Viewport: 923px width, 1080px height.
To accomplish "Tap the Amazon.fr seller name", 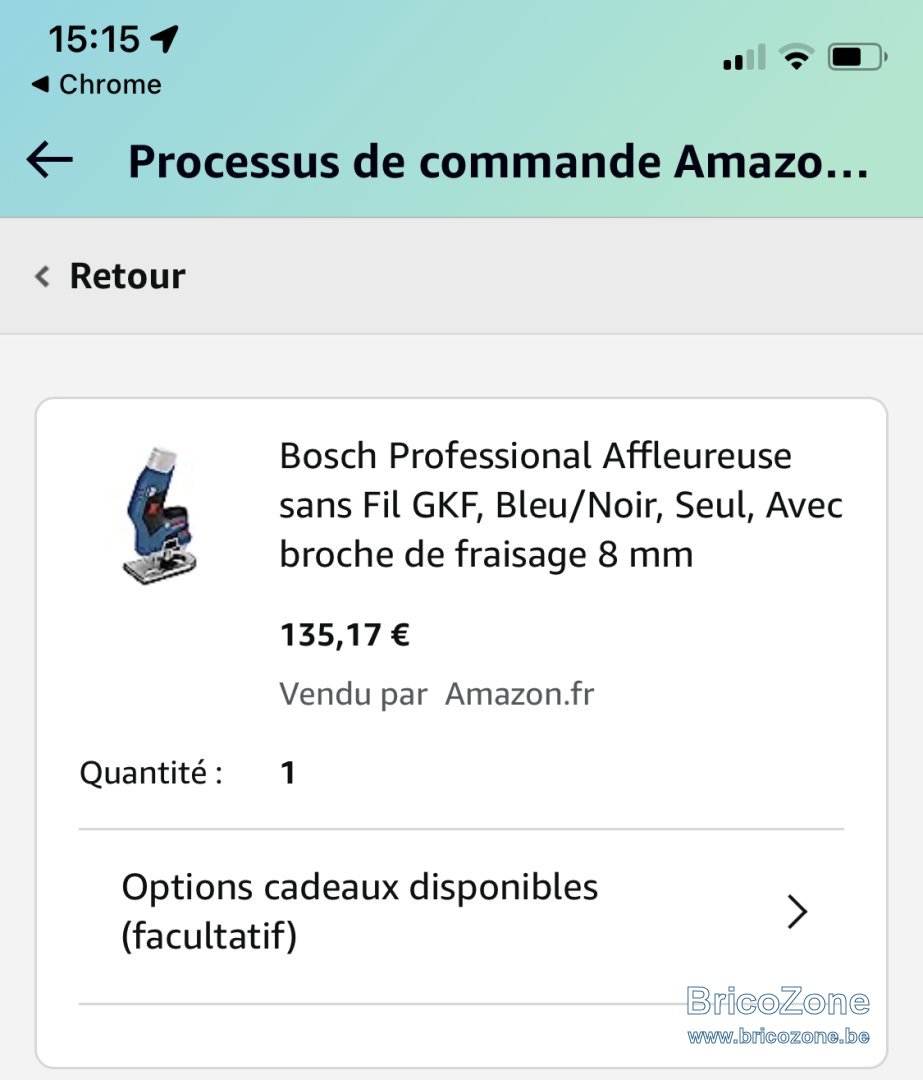I will pos(519,694).
